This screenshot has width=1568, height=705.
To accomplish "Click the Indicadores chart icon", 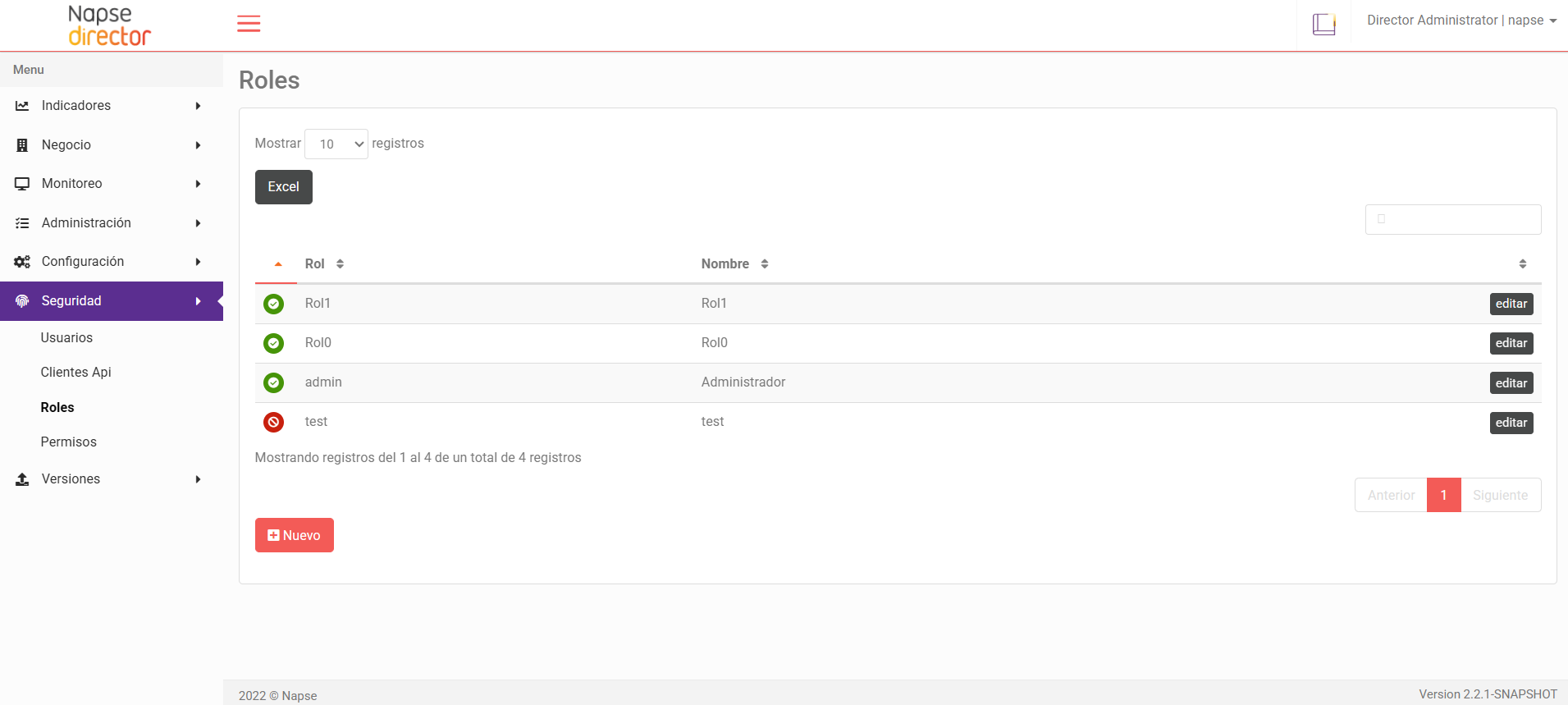I will 22,106.
